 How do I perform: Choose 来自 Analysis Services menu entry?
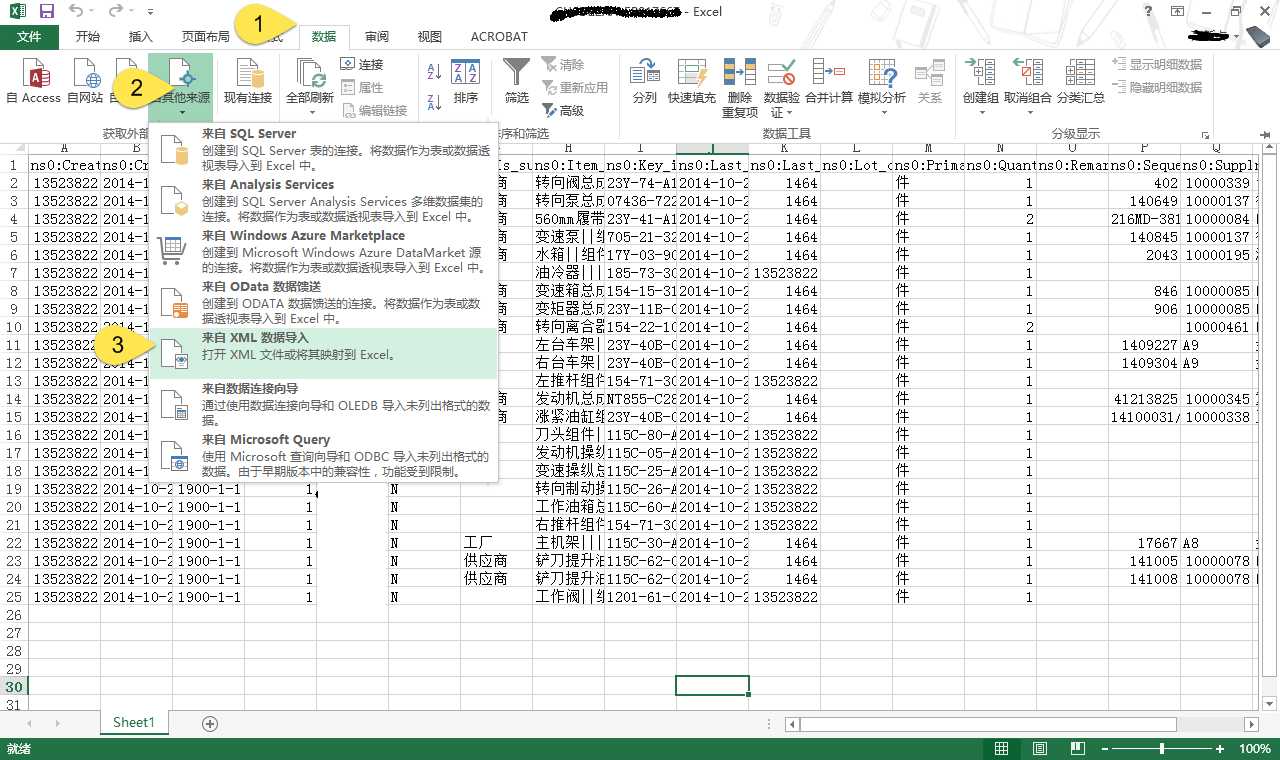click(x=323, y=200)
